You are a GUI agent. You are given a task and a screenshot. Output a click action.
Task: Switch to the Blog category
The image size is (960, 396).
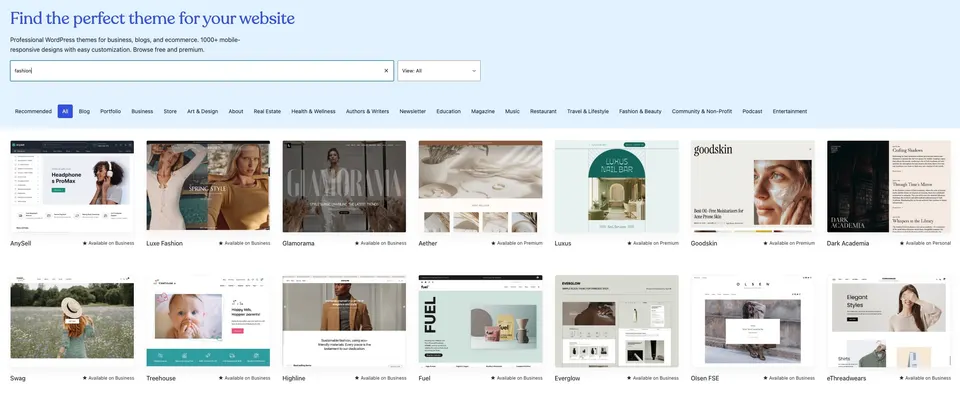tap(84, 111)
